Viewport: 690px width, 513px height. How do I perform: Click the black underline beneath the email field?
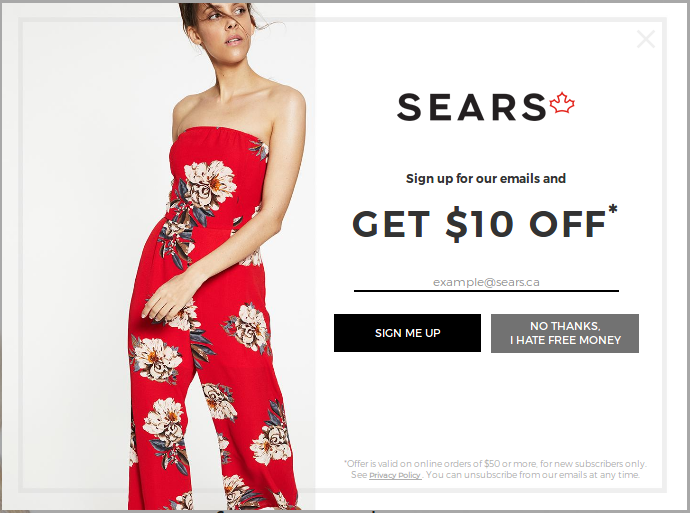click(x=486, y=291)
